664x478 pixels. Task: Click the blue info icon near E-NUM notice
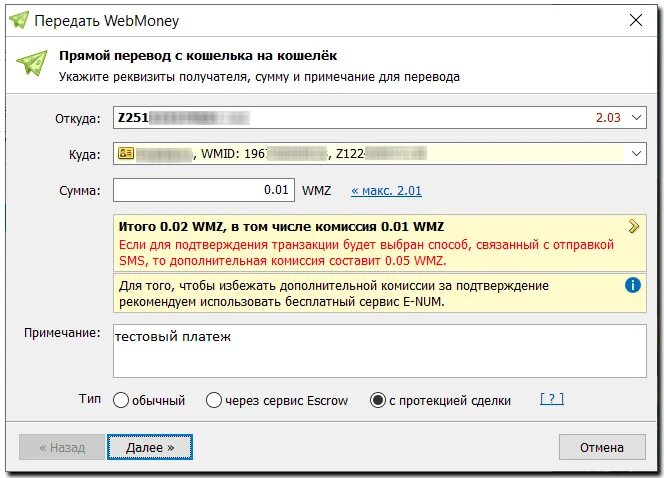(x=633, y=285)
